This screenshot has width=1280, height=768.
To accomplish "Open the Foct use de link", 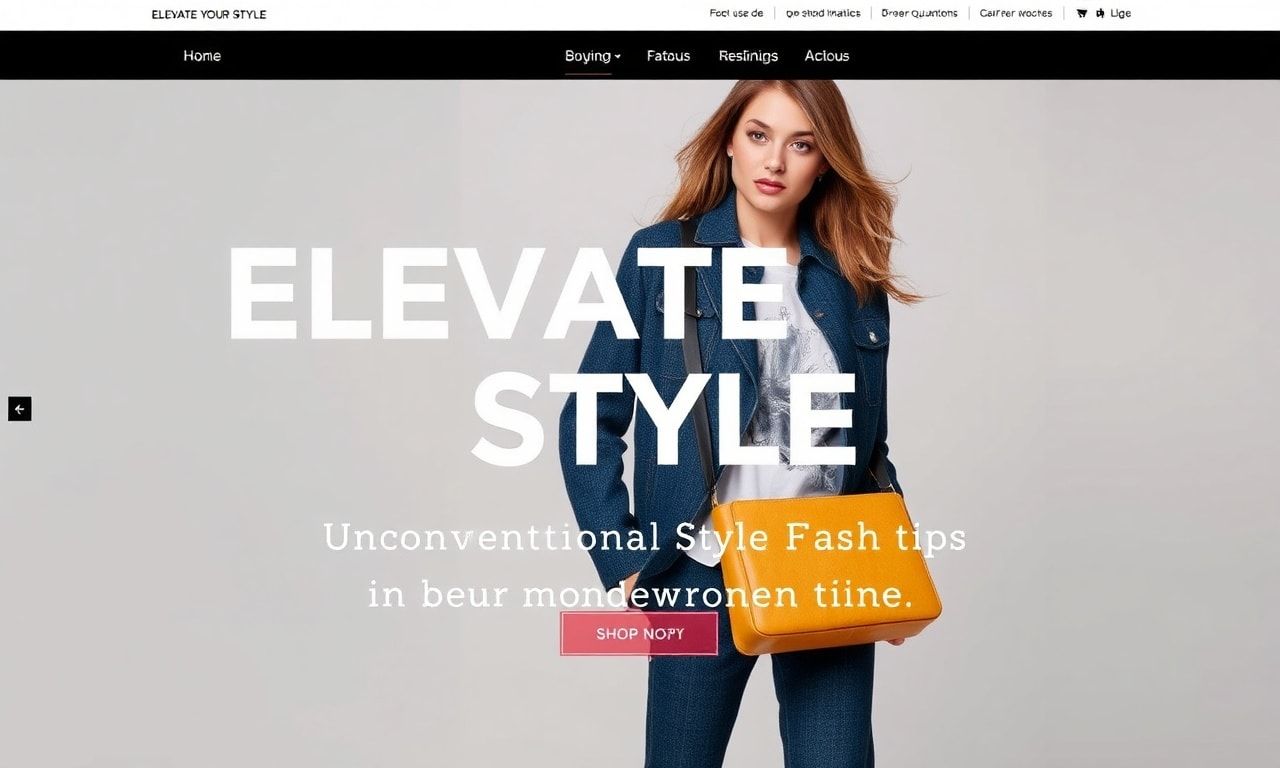I will point(736,14).
